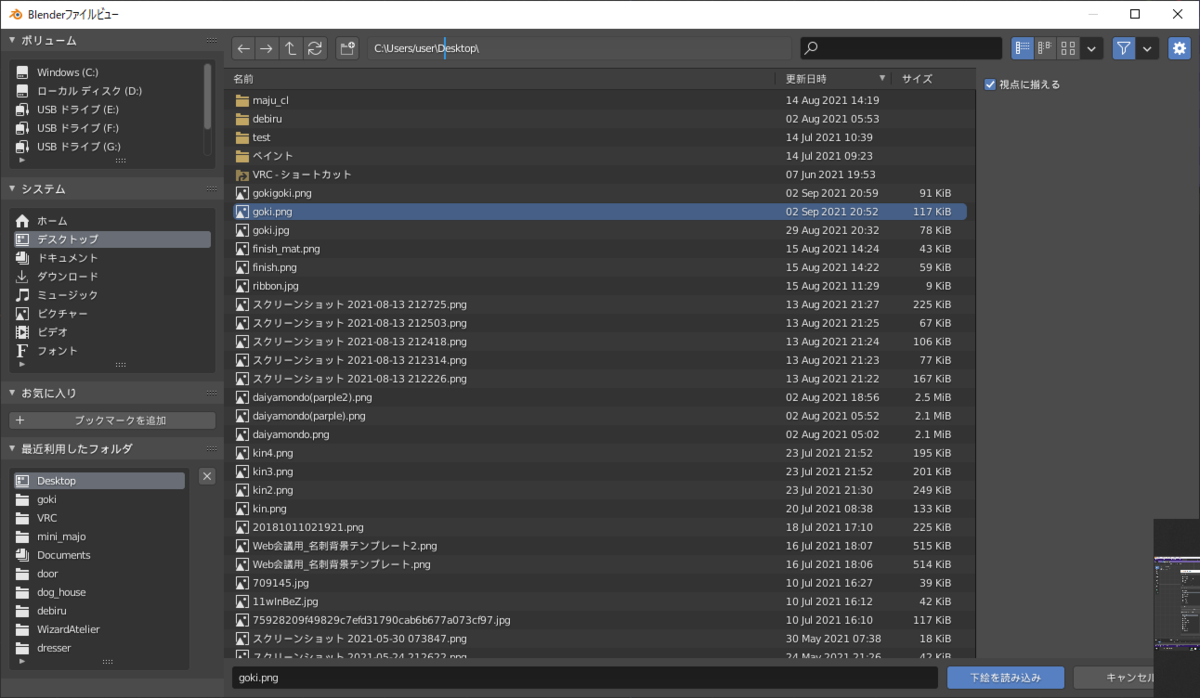Switch to thumbnail display mode

point(1069,48)
